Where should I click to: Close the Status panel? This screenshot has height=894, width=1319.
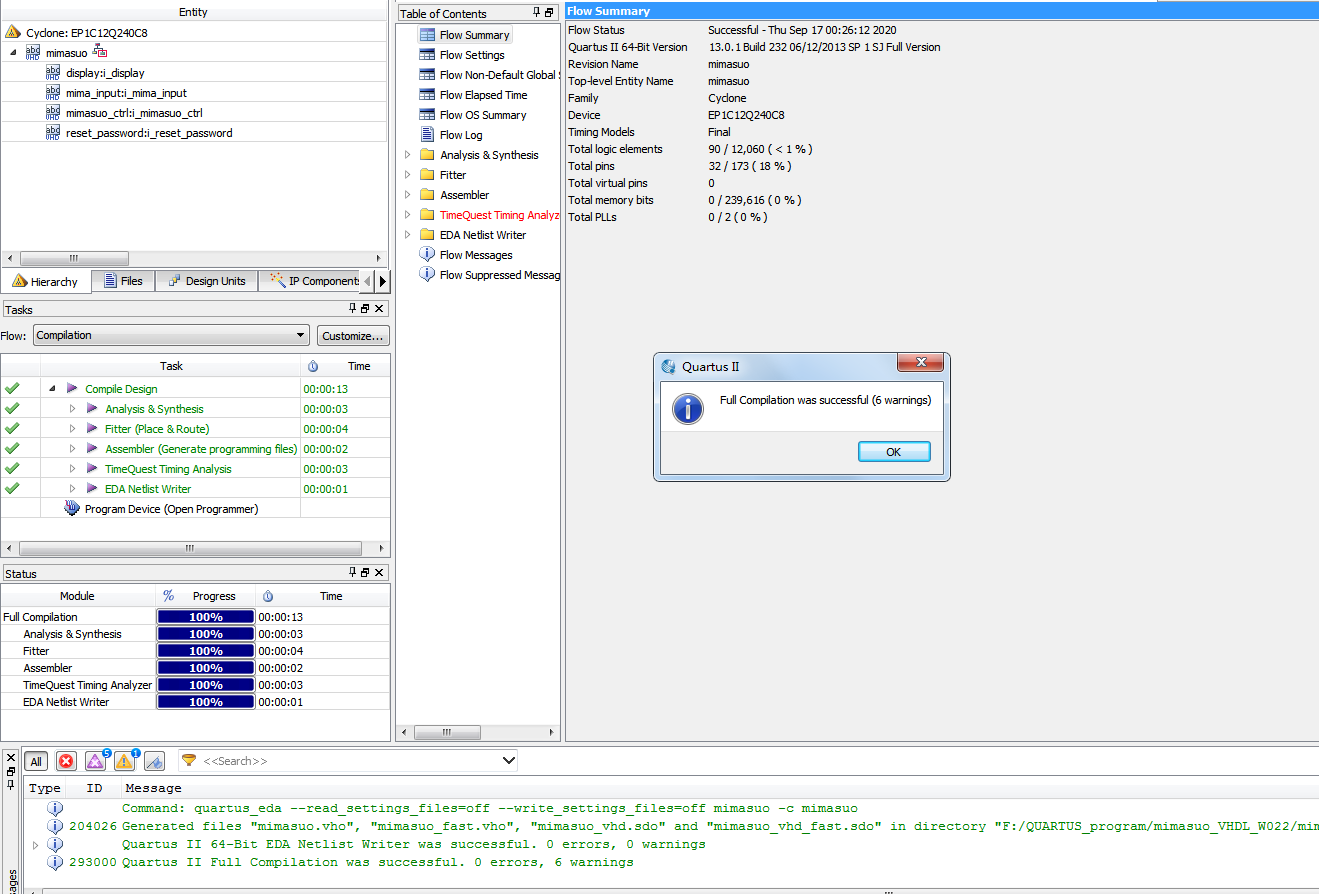pyautogui.click(x=379, y=573)
